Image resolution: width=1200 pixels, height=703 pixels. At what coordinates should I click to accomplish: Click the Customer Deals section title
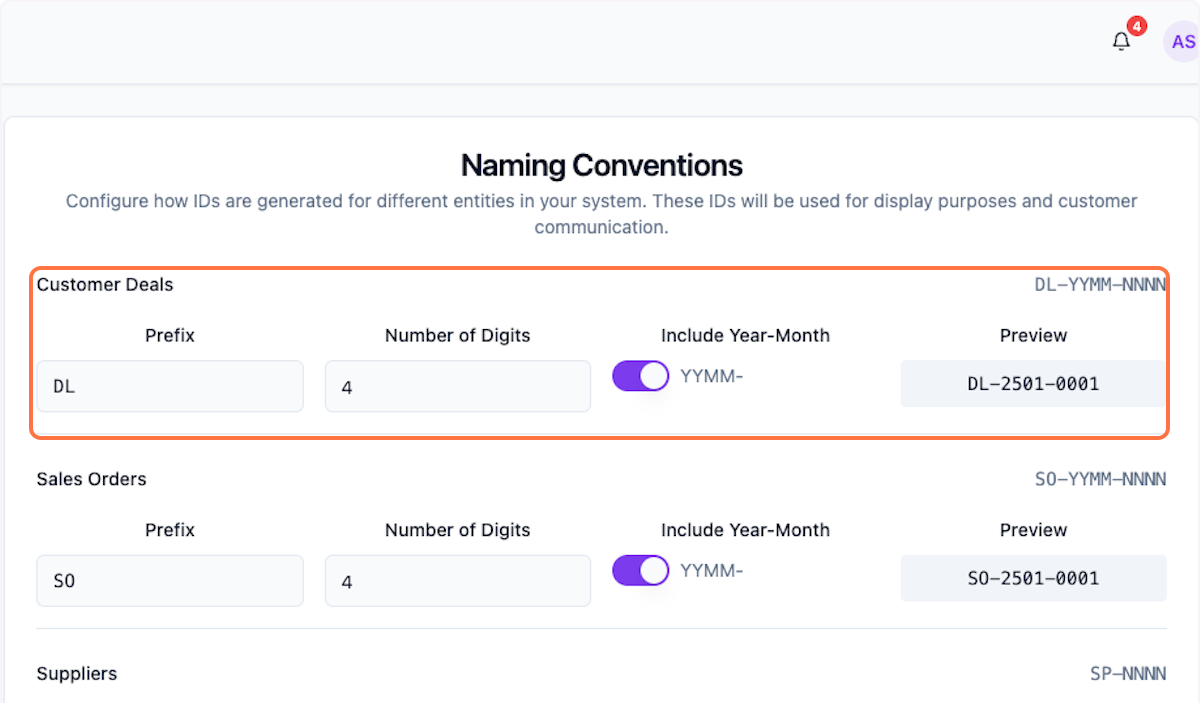click(x=105, y=285)
